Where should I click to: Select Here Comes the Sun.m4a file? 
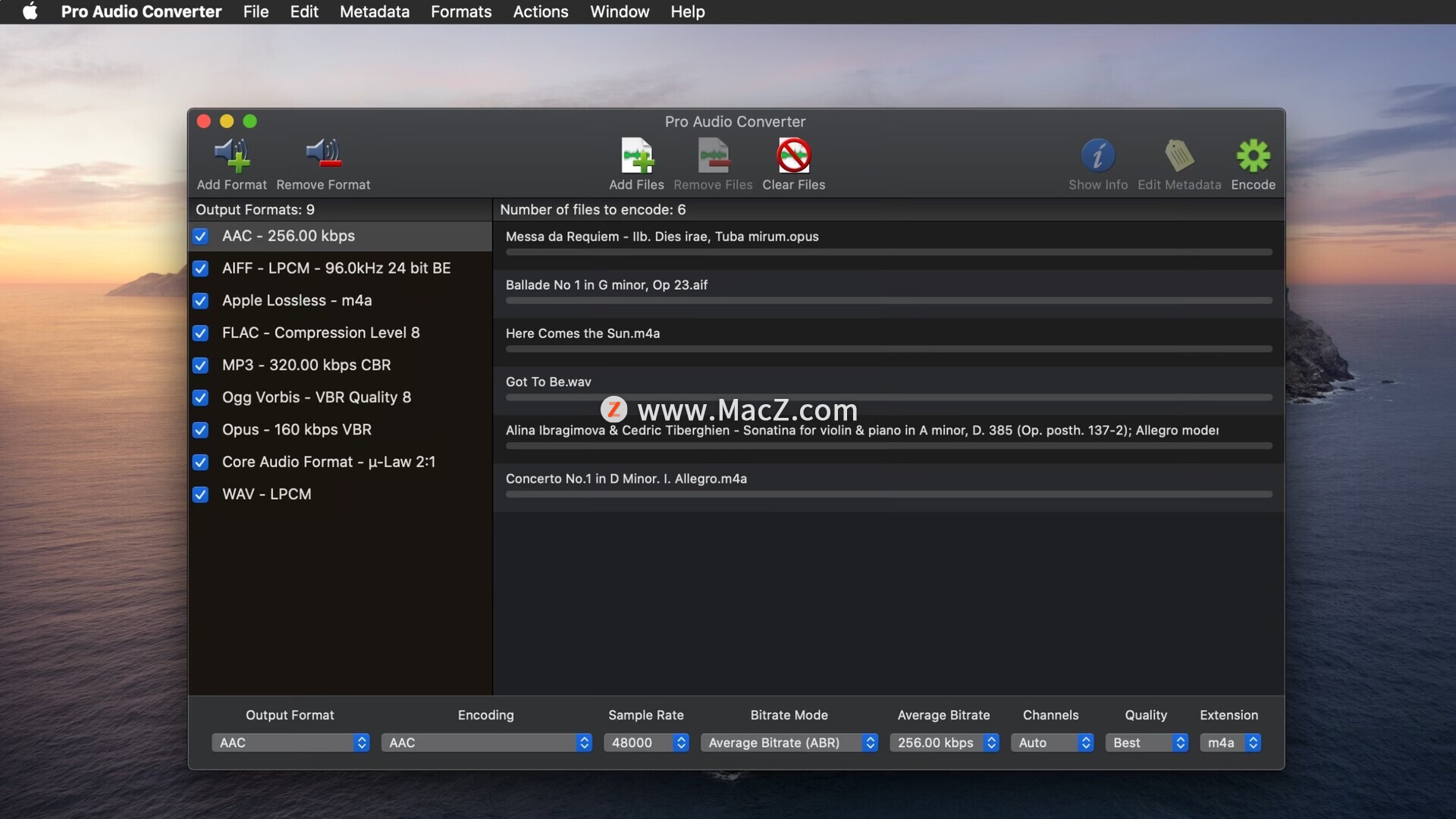tap(889, 341)
